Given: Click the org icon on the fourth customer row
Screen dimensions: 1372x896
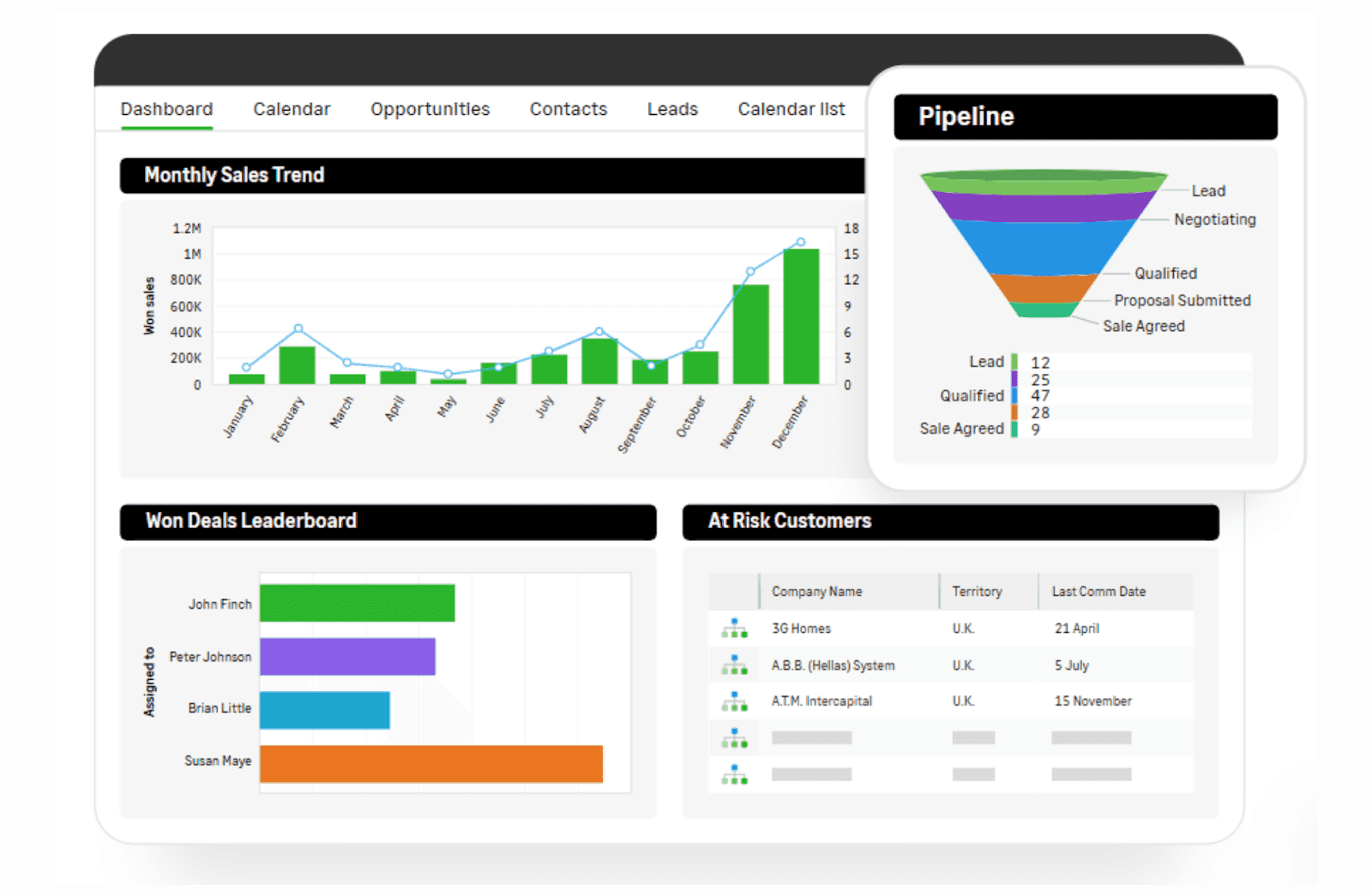Looking at the screenshot, I should [734, 737].
